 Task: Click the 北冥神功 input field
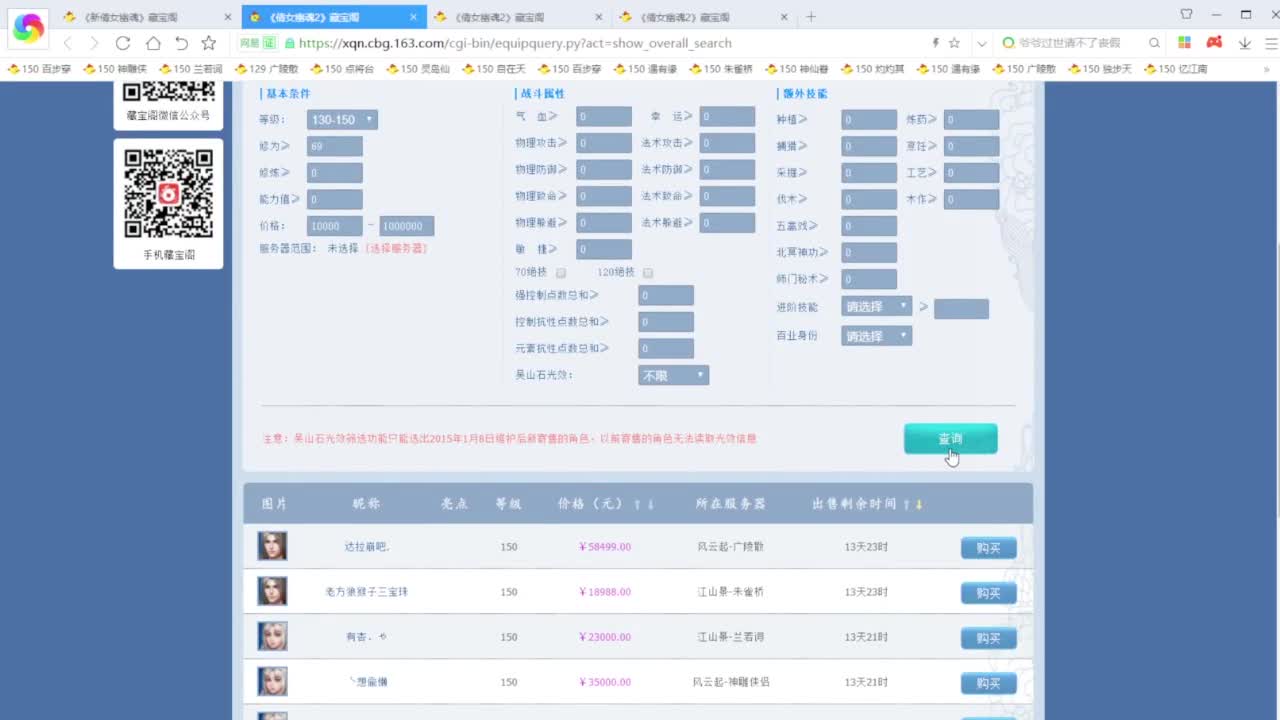869,253
